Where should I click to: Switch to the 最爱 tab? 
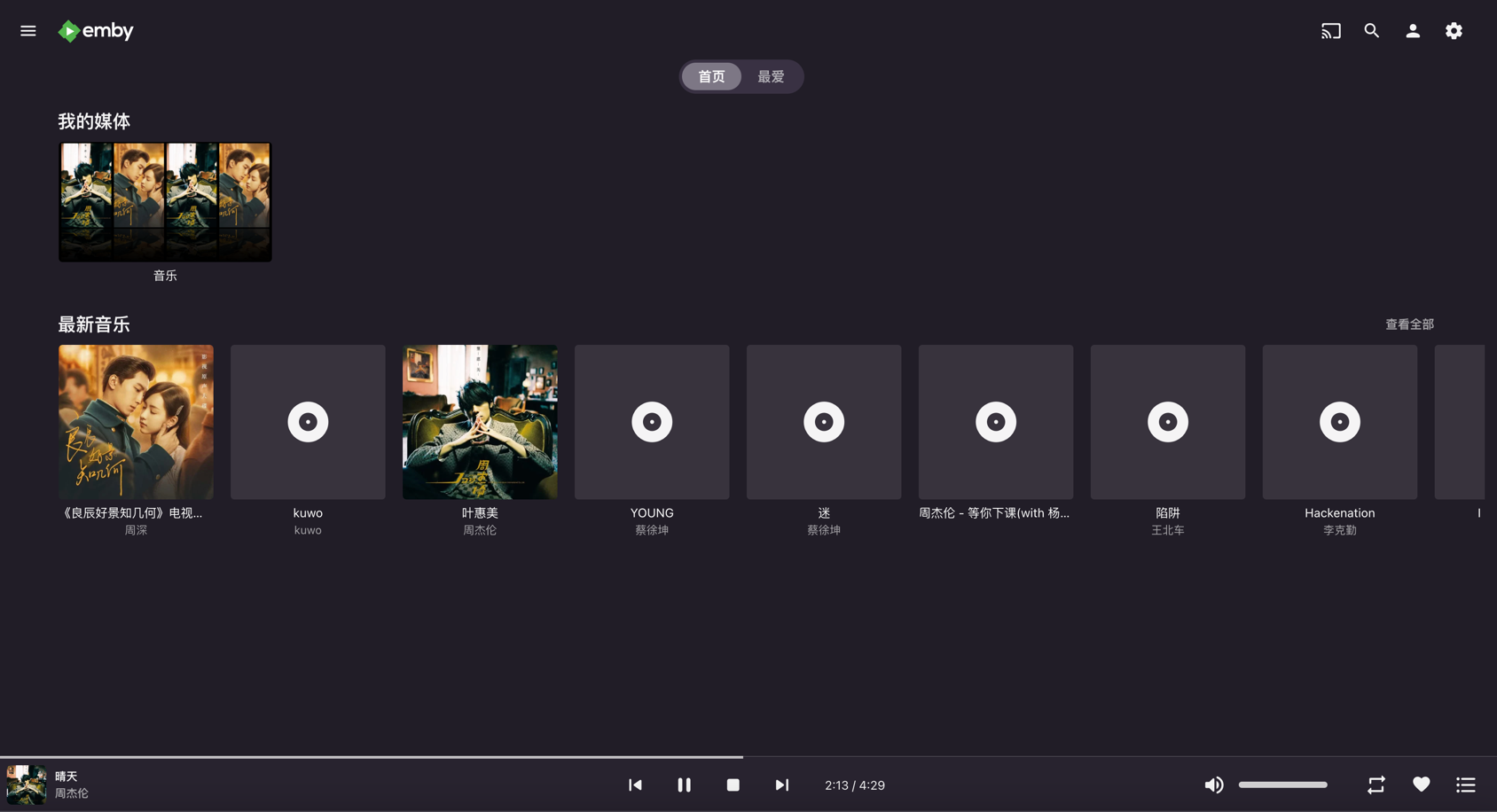[x=771, y=76]
